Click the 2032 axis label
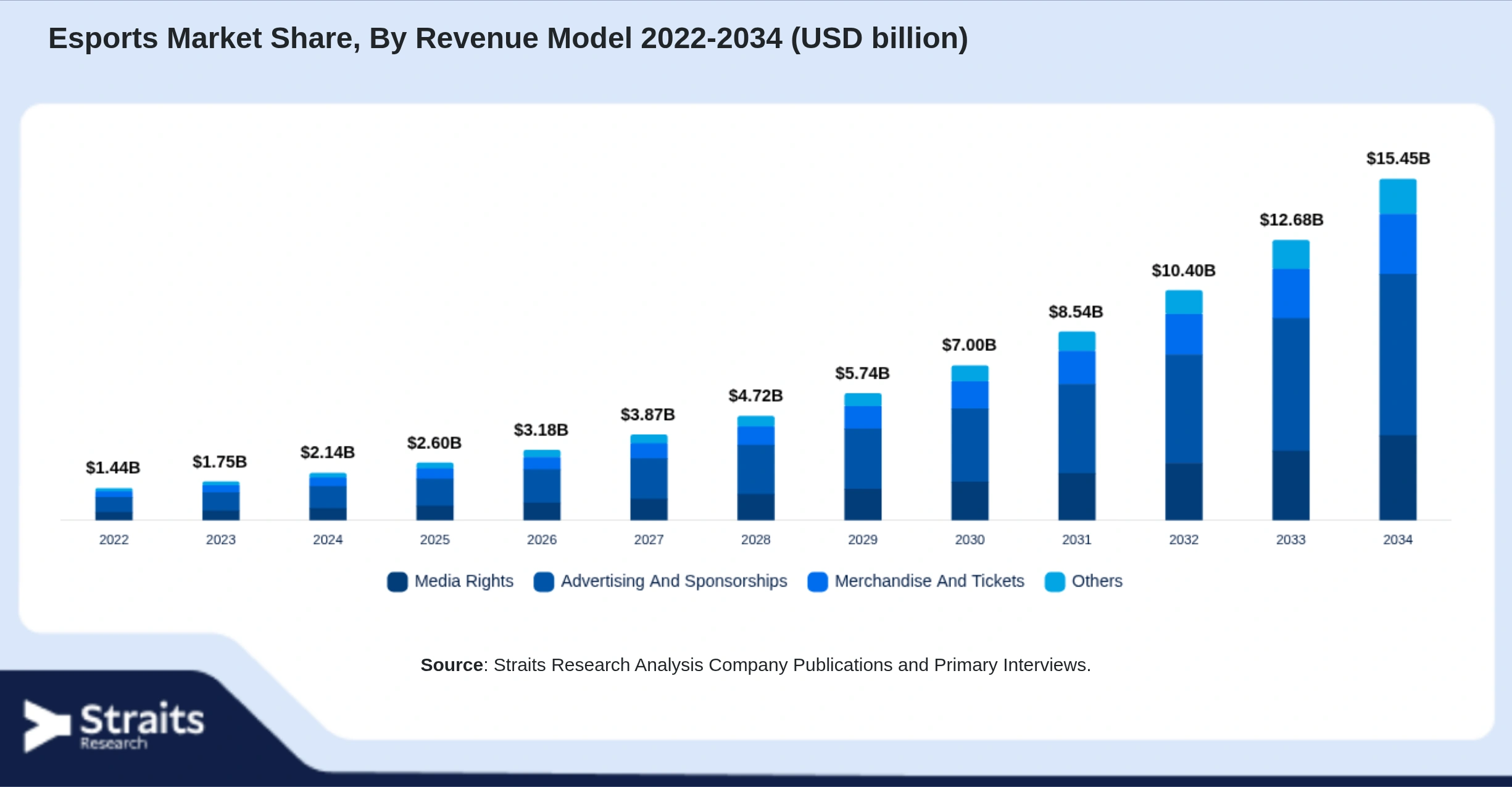This screenshot has width=1512, height=787. [1184, 540]
